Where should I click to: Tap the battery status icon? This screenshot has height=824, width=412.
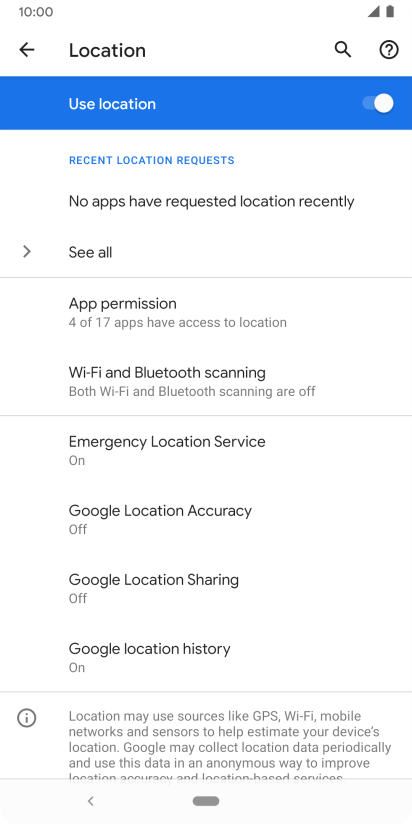pos(390,12)
